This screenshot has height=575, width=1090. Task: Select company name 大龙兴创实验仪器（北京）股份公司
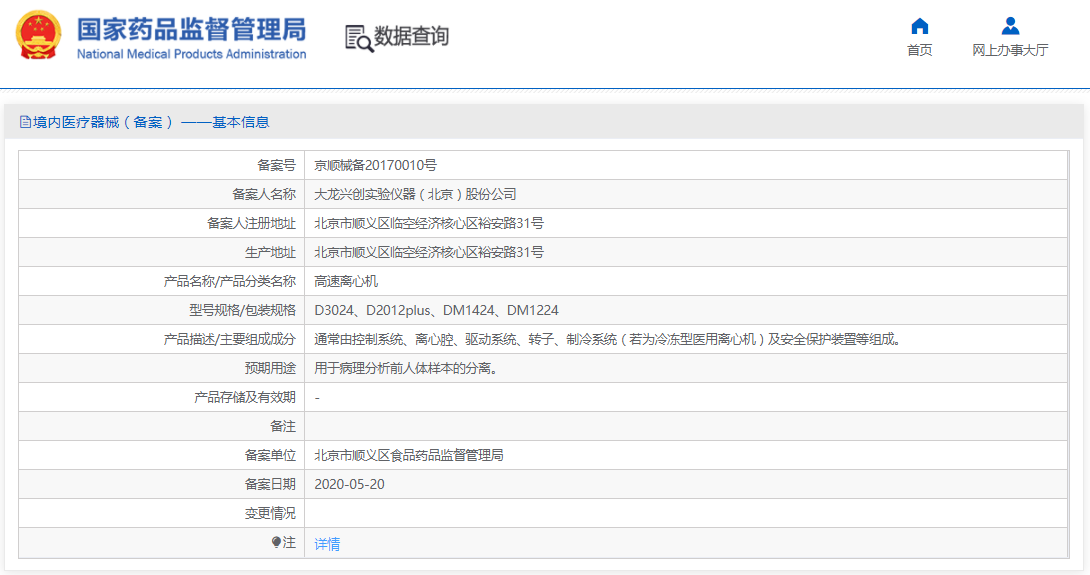(415, 195)
